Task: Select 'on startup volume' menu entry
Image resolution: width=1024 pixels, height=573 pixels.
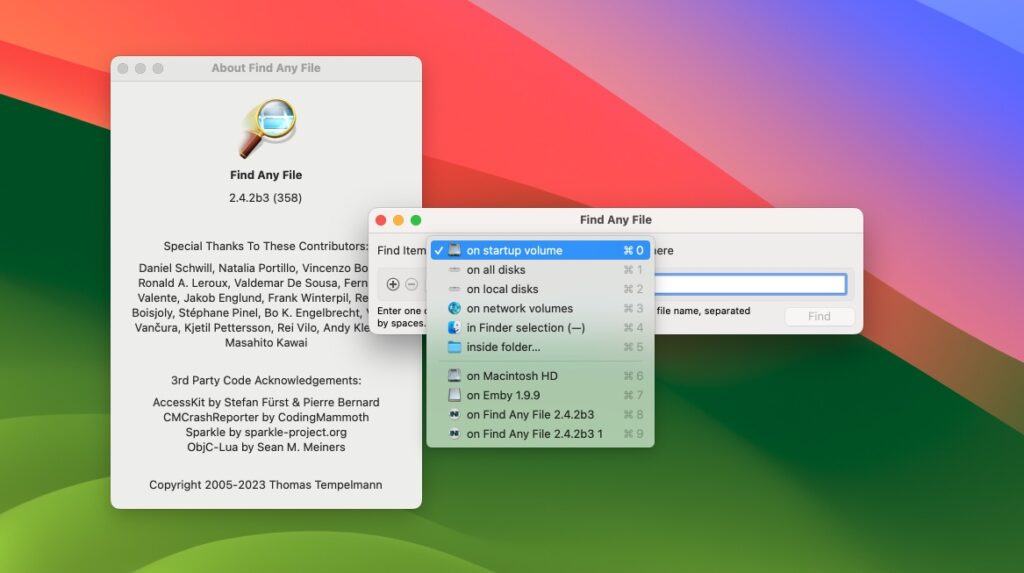Action: [540, 250]
